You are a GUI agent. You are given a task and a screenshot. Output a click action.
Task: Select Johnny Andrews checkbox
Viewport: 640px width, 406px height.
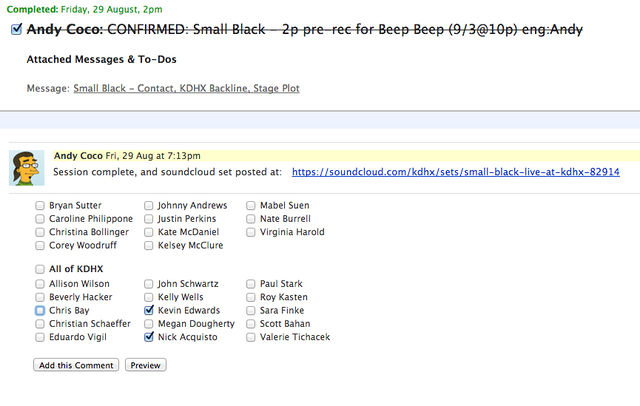pos(149,206)
